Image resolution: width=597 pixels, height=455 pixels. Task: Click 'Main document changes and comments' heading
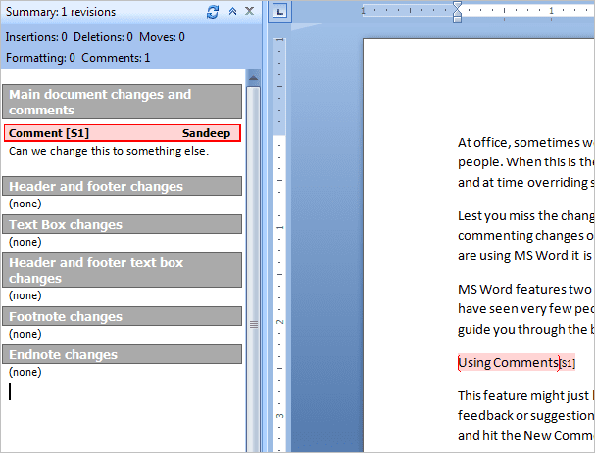tap(122, 102)
